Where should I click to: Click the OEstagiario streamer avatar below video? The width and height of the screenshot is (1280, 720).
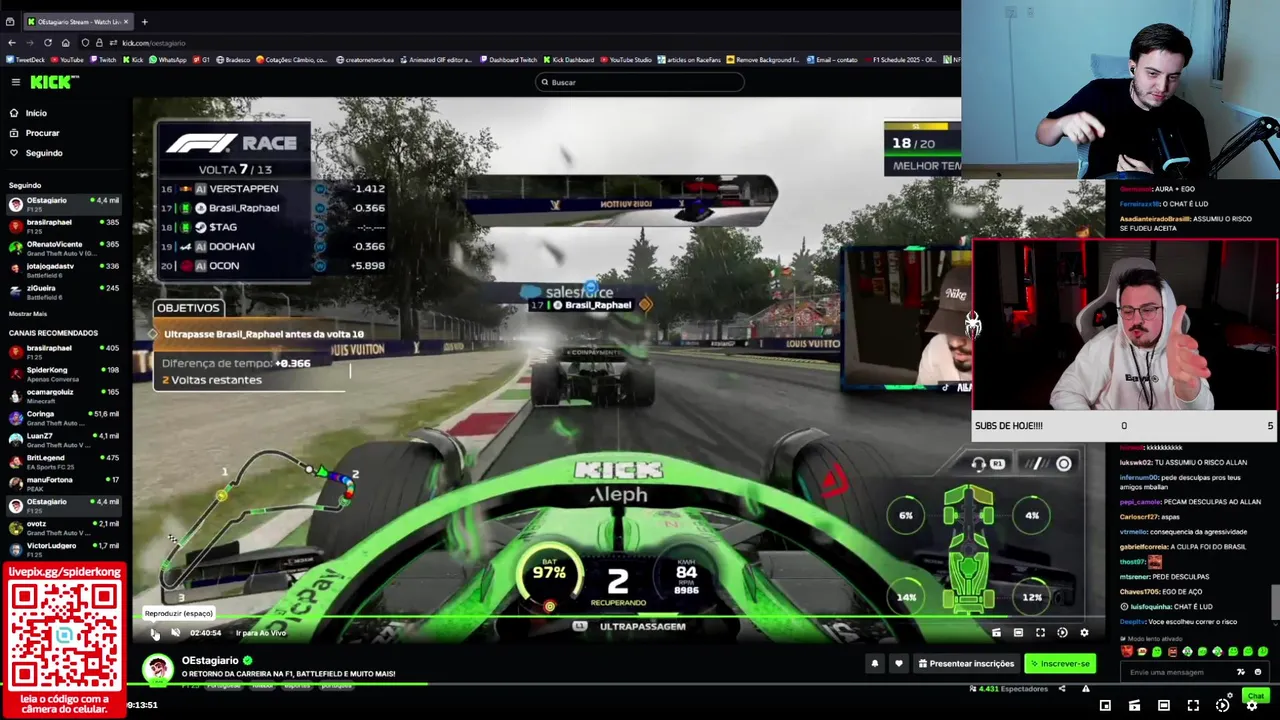157,668
